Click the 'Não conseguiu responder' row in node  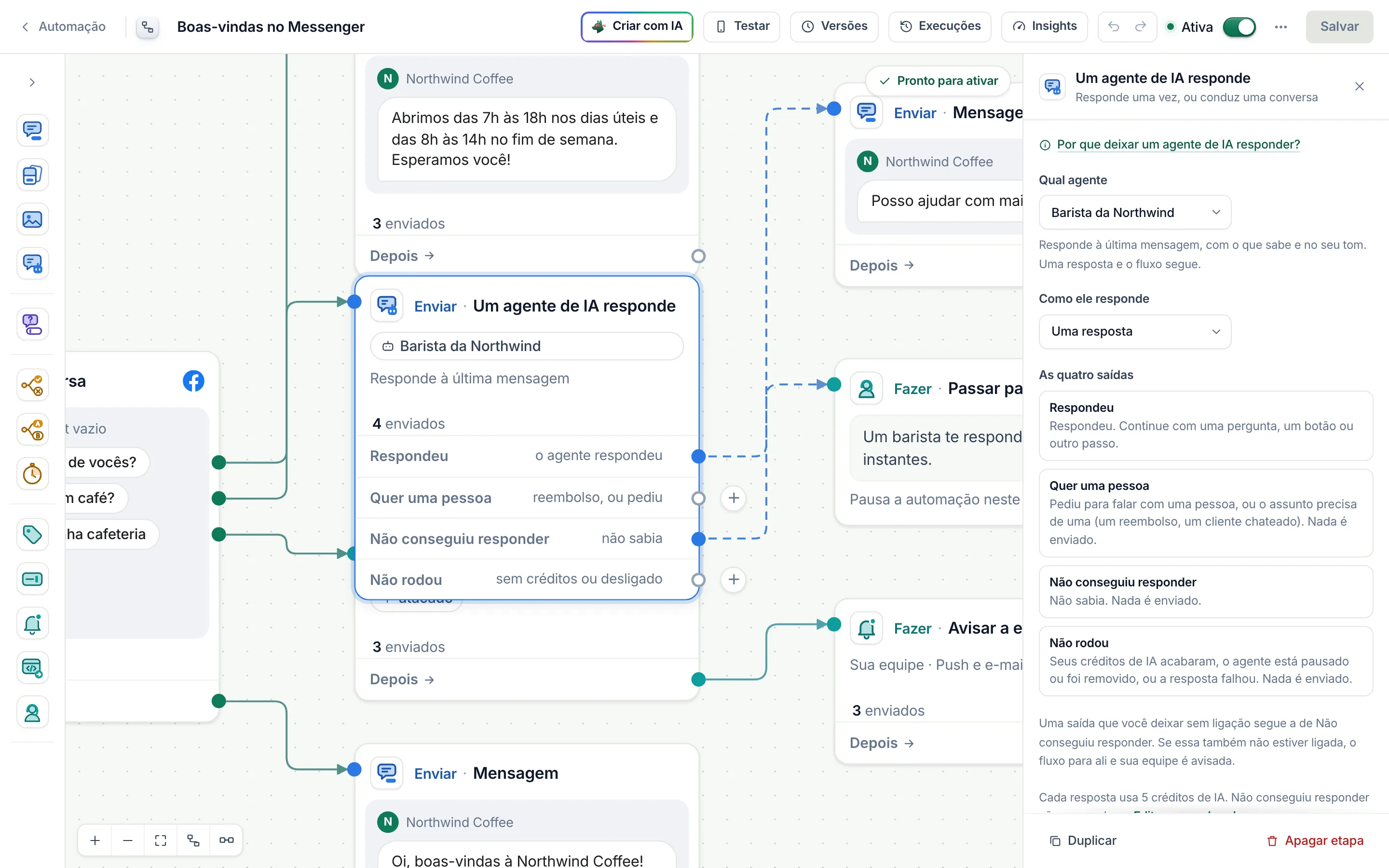(526, 539)
